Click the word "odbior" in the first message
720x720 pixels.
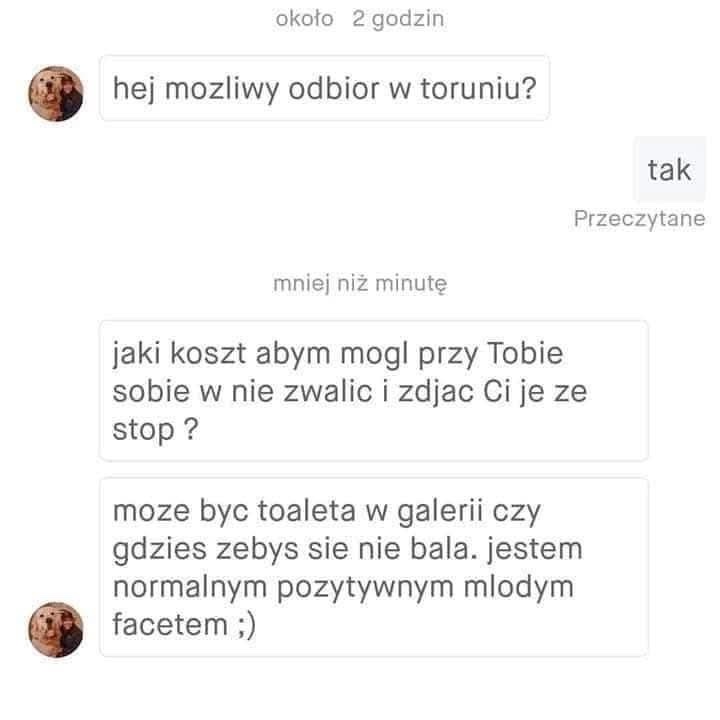[x=334, y=88]
